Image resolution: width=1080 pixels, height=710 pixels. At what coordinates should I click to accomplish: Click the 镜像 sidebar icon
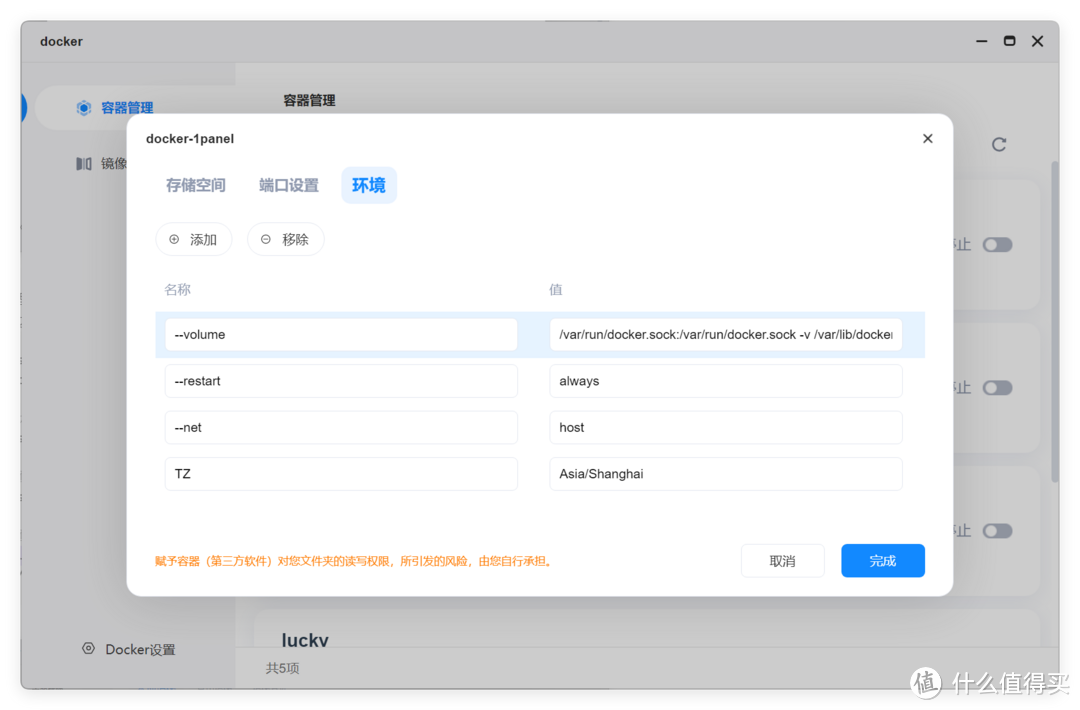83,164
